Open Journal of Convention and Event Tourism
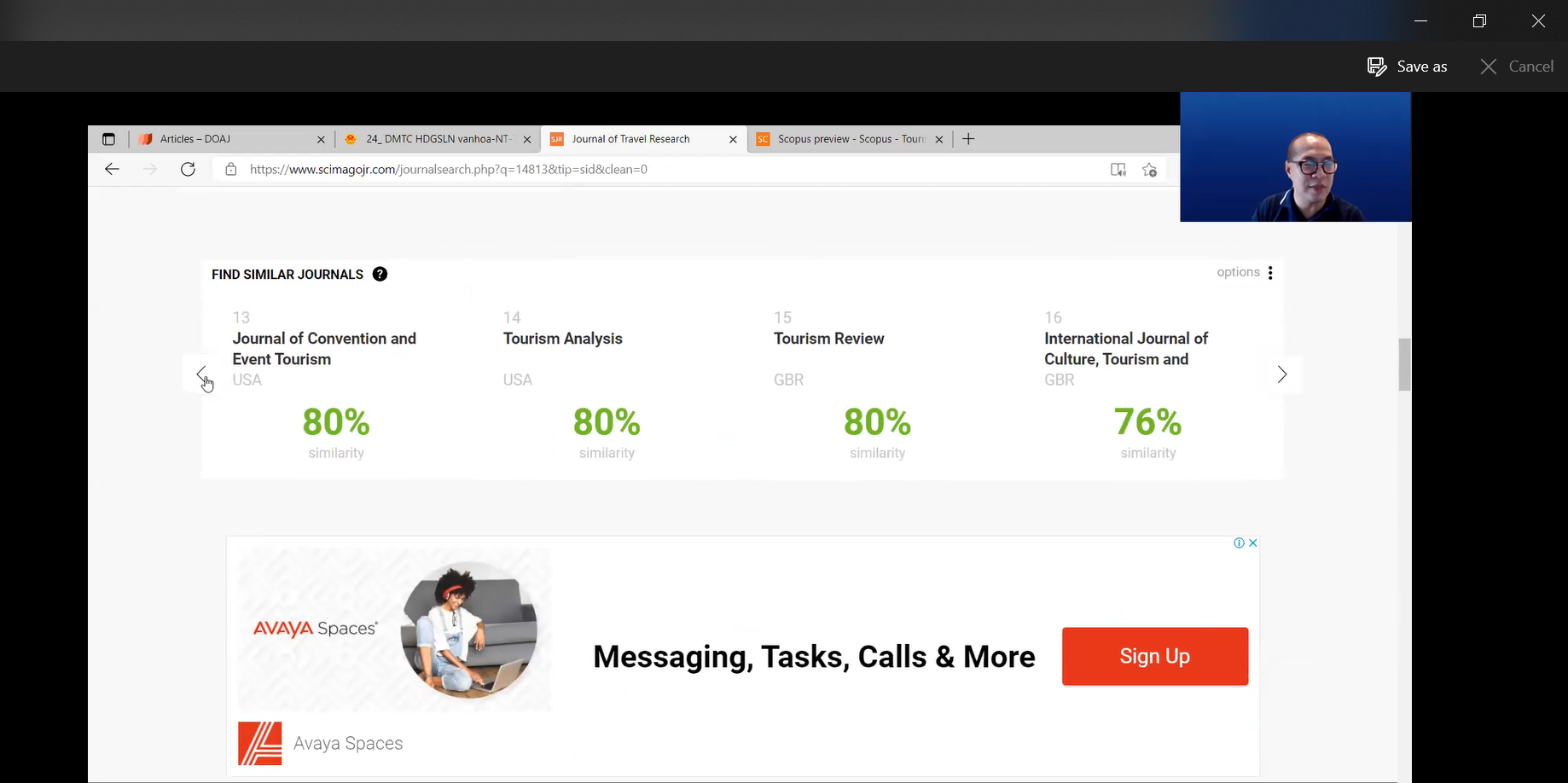The width and height of the screenshot is (1568, 783). [x=324, y=348]
